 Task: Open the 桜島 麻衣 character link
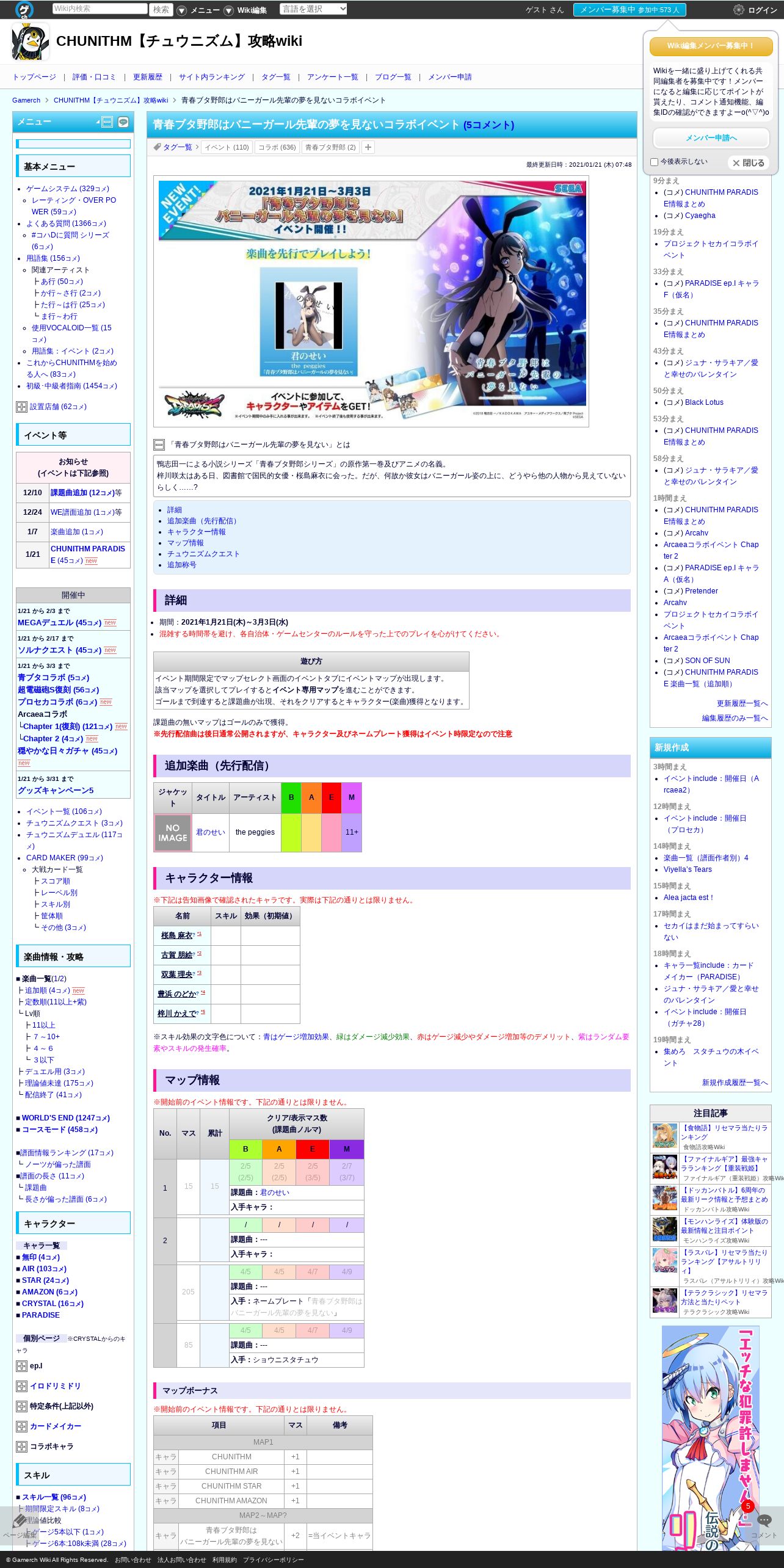[x=176, y=935]
